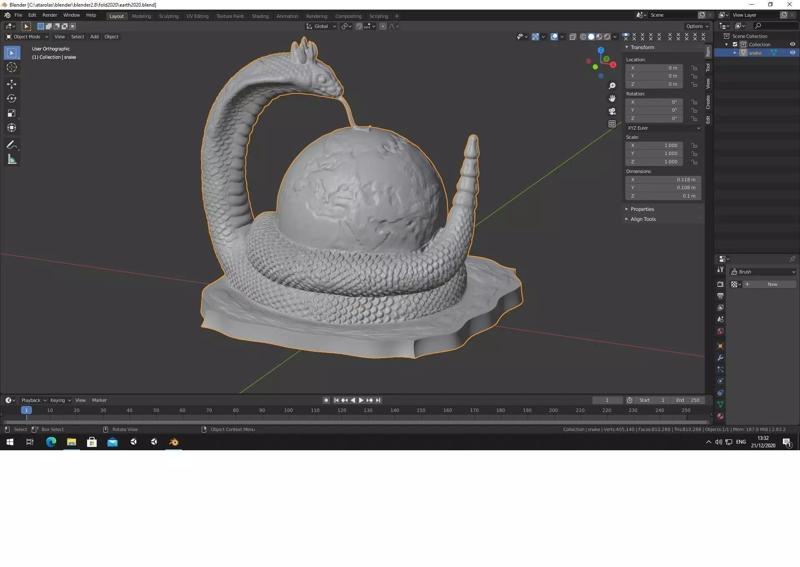This screenshot has width=800, height=567.
Task: Hide the snake object with its eye icon
Action: point(792,52)
